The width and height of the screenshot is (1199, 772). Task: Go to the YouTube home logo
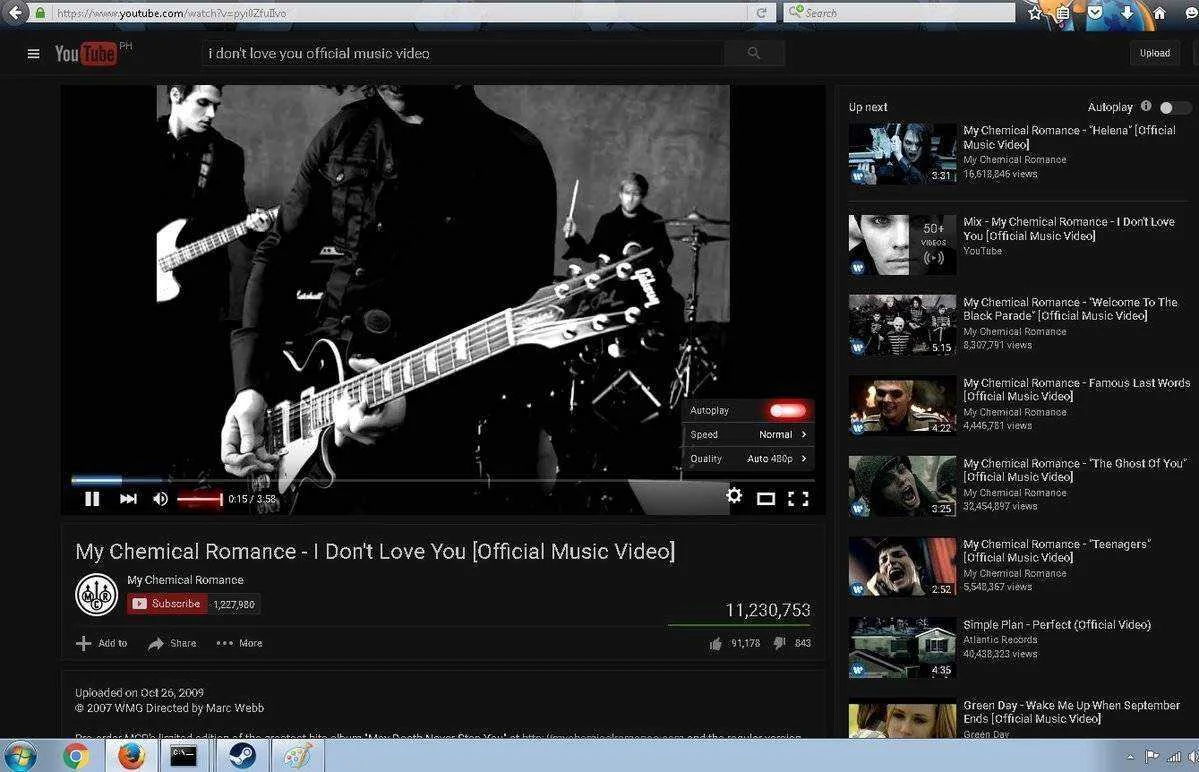point(86,53)
